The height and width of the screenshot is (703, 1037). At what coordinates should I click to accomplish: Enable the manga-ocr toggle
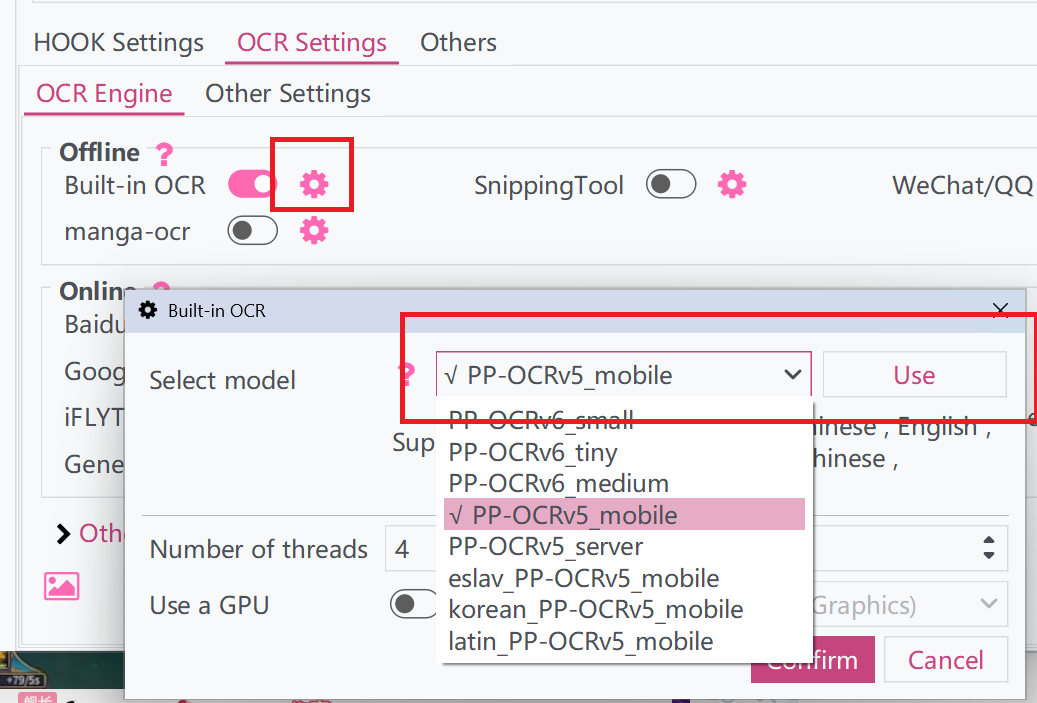click(x=252, y=231)
